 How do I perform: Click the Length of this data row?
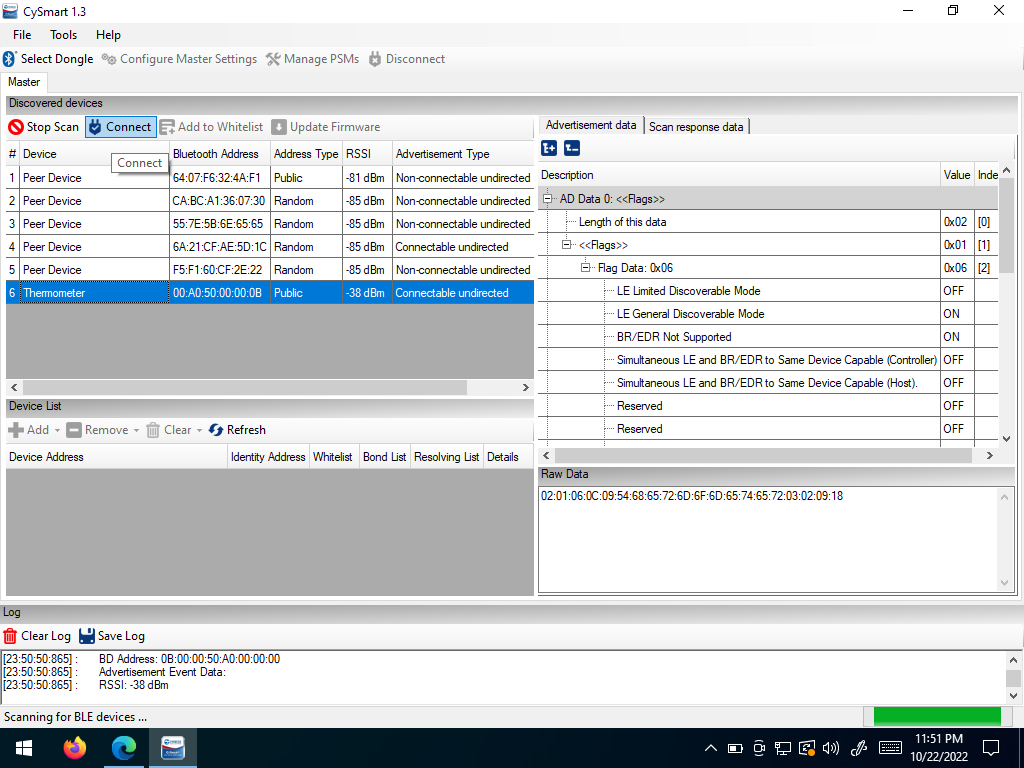coord(768,222)
